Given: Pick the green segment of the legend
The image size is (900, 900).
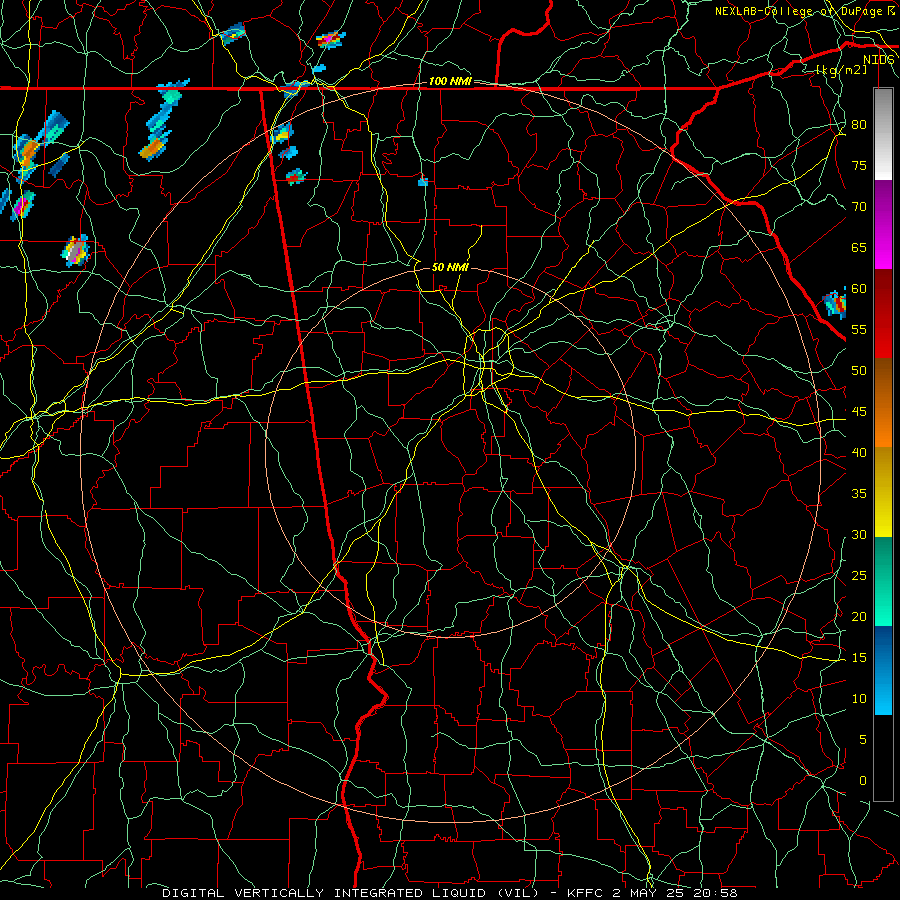Looking at the screenshot, I should click(x=883, y=581).
